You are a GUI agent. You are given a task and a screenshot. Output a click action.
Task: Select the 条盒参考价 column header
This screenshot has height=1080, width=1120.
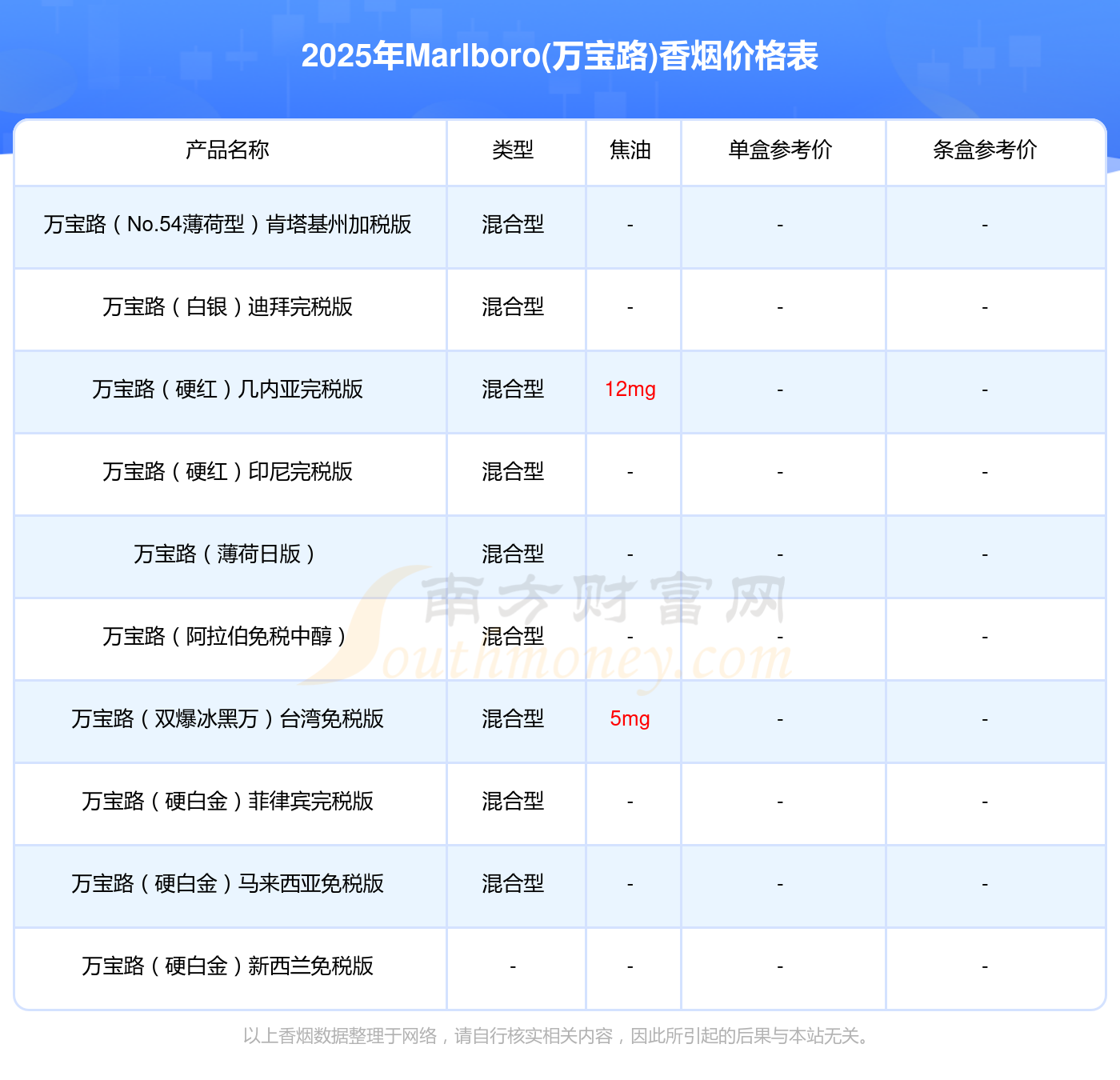point(985,150)
